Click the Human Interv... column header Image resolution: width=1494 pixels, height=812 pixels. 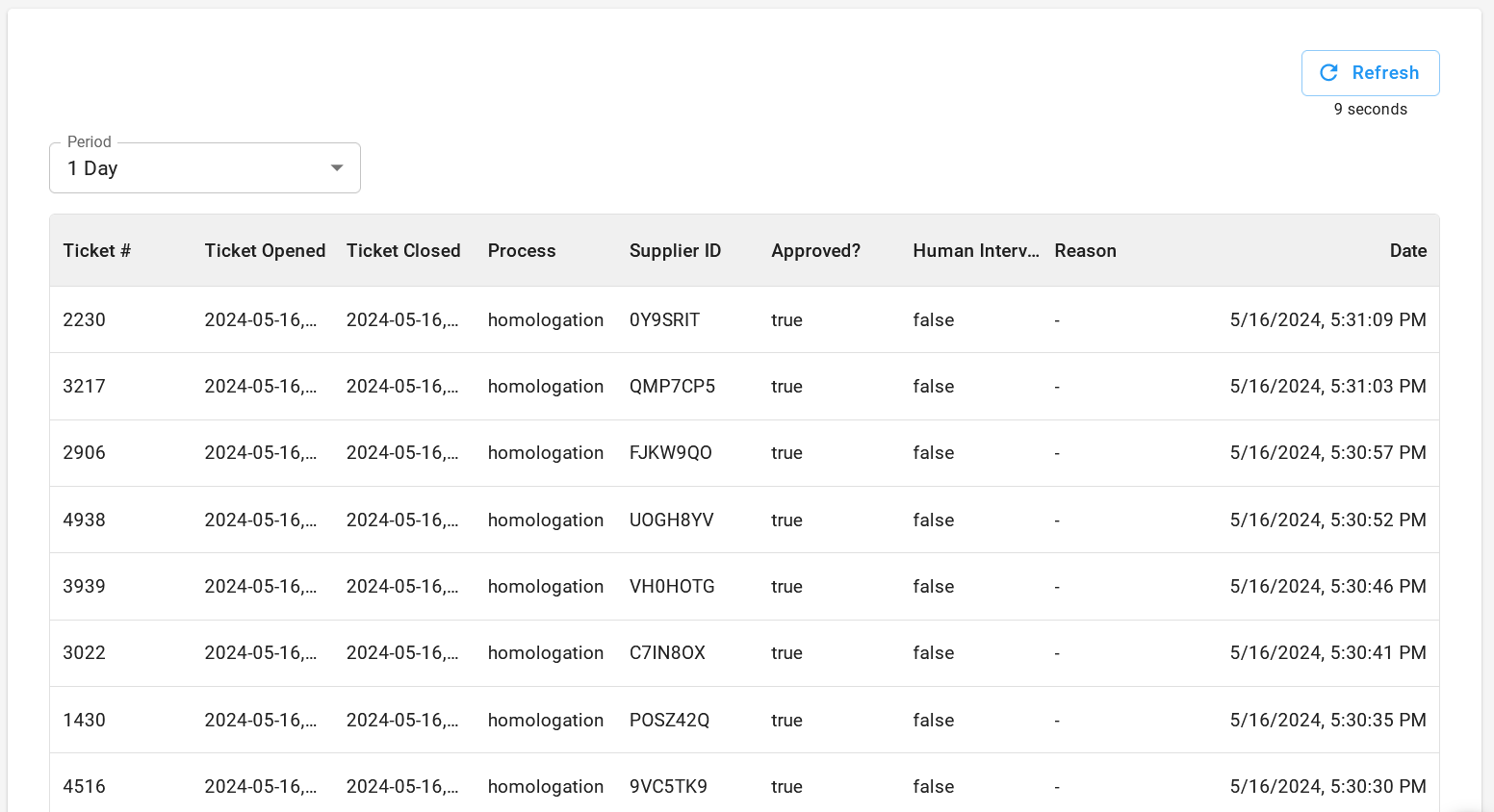pos(975,251)
